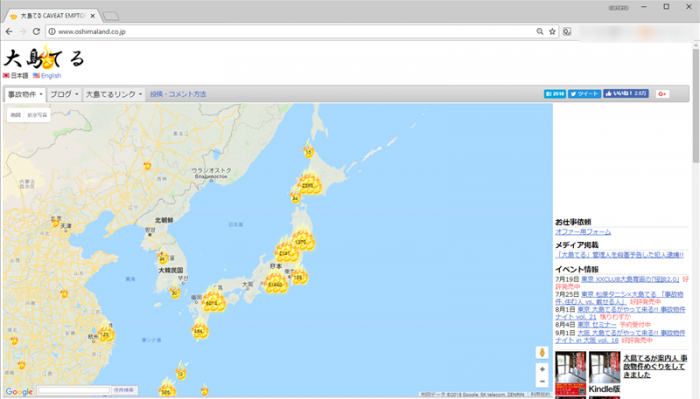Close the 大島てる browser tab

[x=92, y=16]
